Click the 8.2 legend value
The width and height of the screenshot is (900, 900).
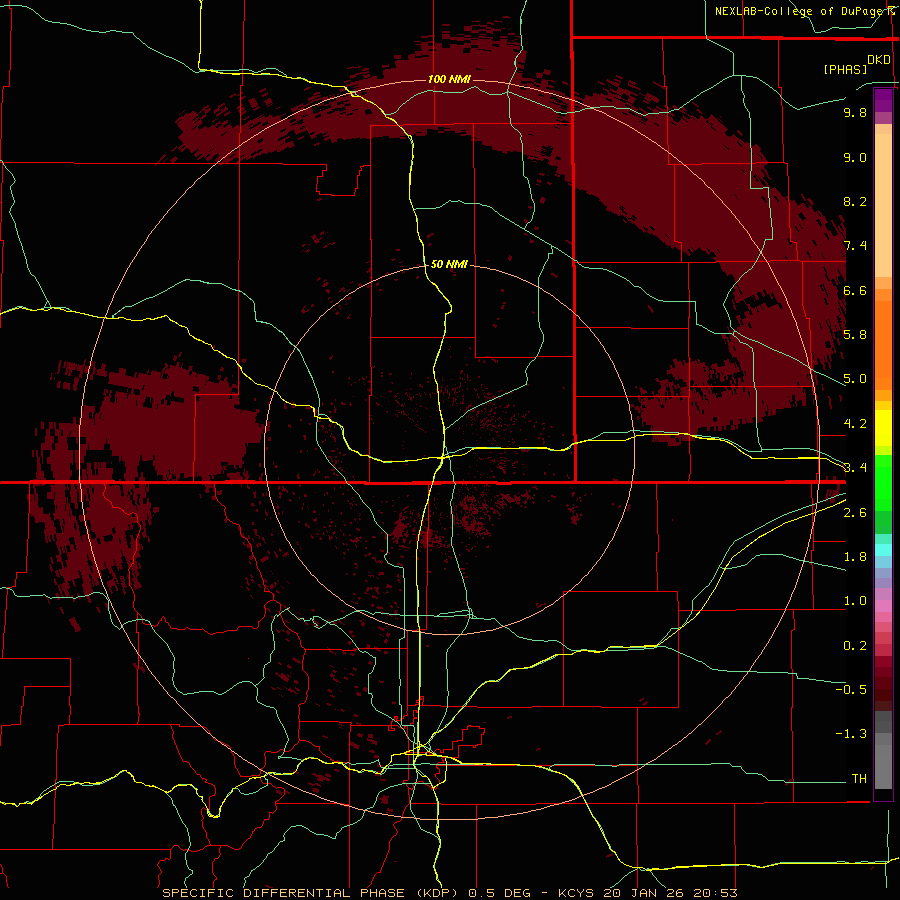coord(855,201)
